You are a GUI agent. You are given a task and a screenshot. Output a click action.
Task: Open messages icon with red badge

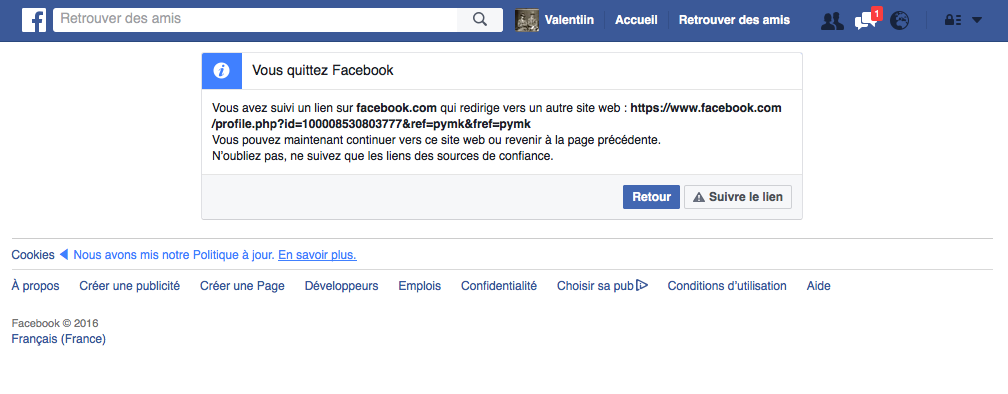point(865,20)
